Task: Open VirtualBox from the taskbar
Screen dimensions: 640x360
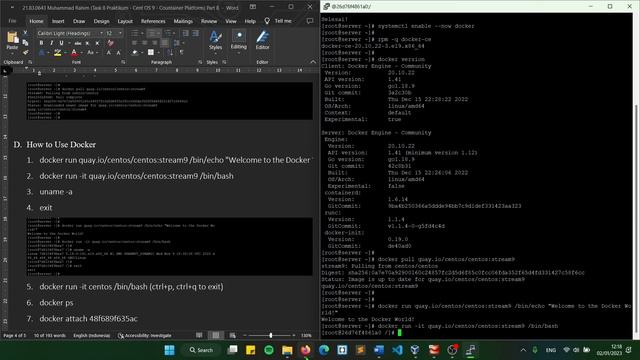Action: [415, 350]
